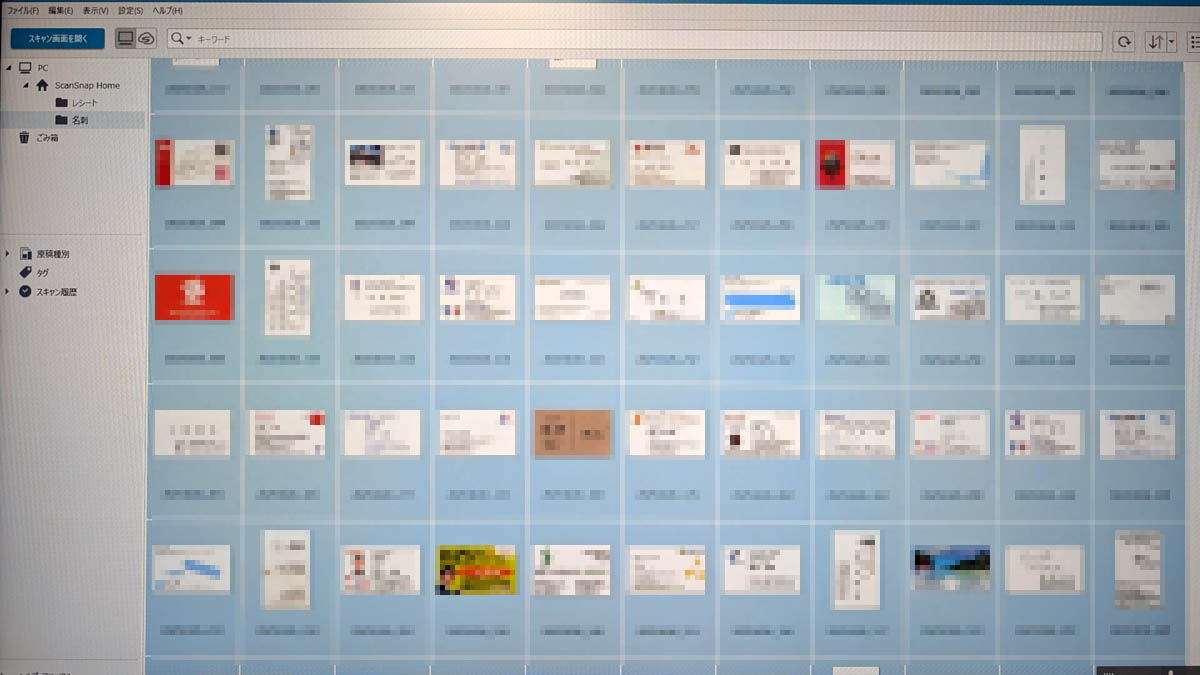Open the search magnifier options dropdown
The image size is (1200, 675).
(181, 39)
